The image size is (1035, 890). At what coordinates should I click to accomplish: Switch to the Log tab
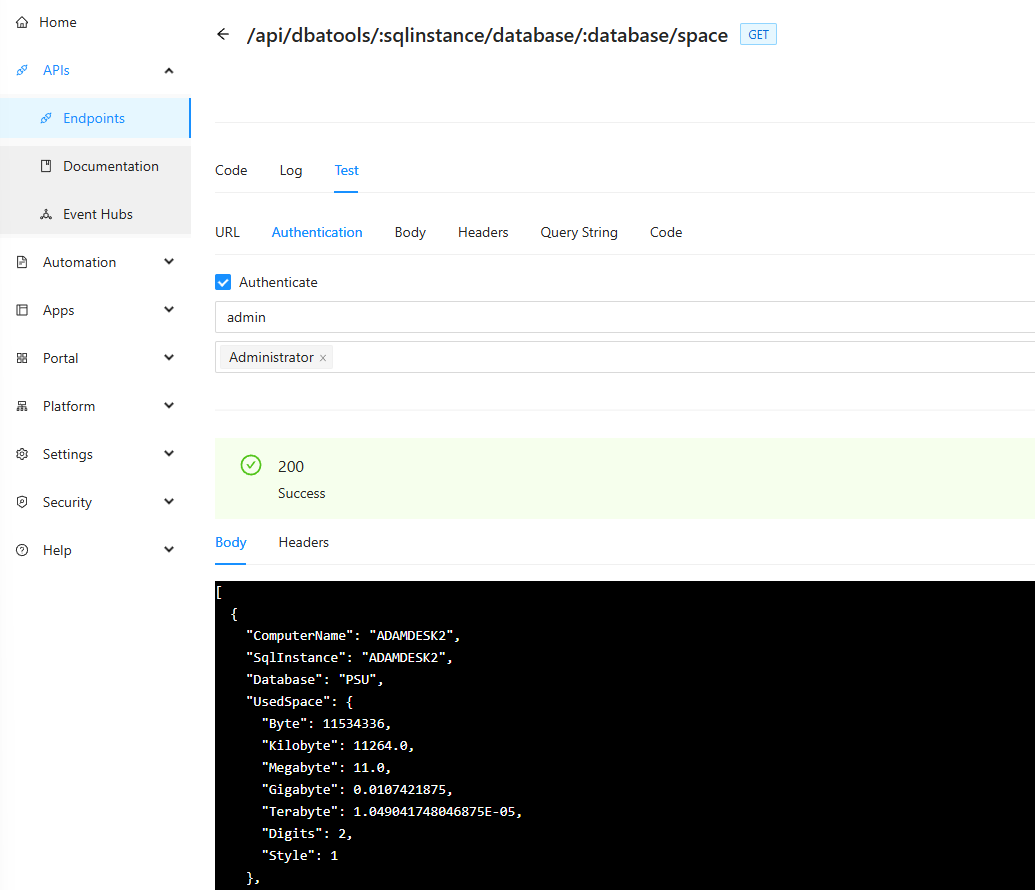[290, 170]
